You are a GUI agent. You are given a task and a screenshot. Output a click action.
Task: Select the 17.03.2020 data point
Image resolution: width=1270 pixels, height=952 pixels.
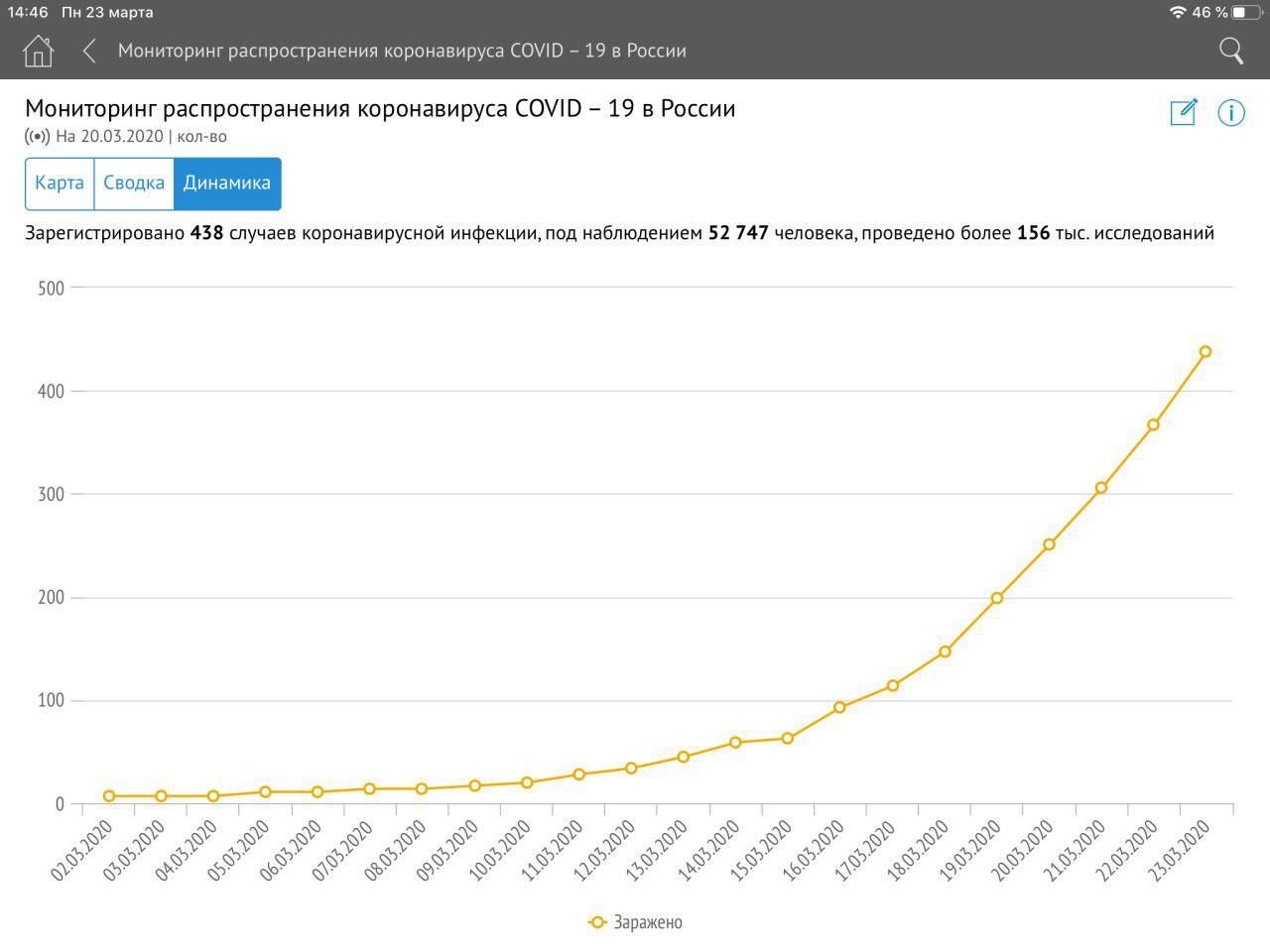pyautogui.click(x=893, y=685)
